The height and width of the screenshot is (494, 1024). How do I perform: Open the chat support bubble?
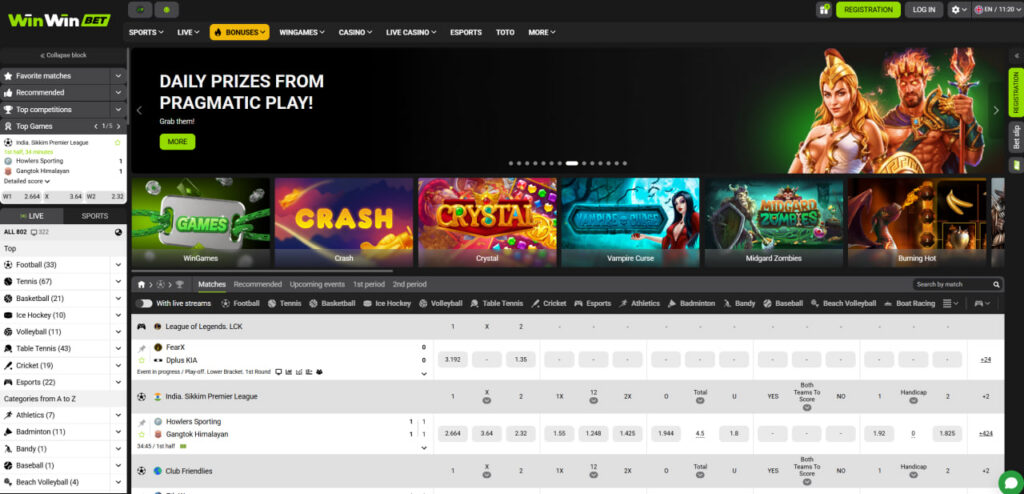1010,482
